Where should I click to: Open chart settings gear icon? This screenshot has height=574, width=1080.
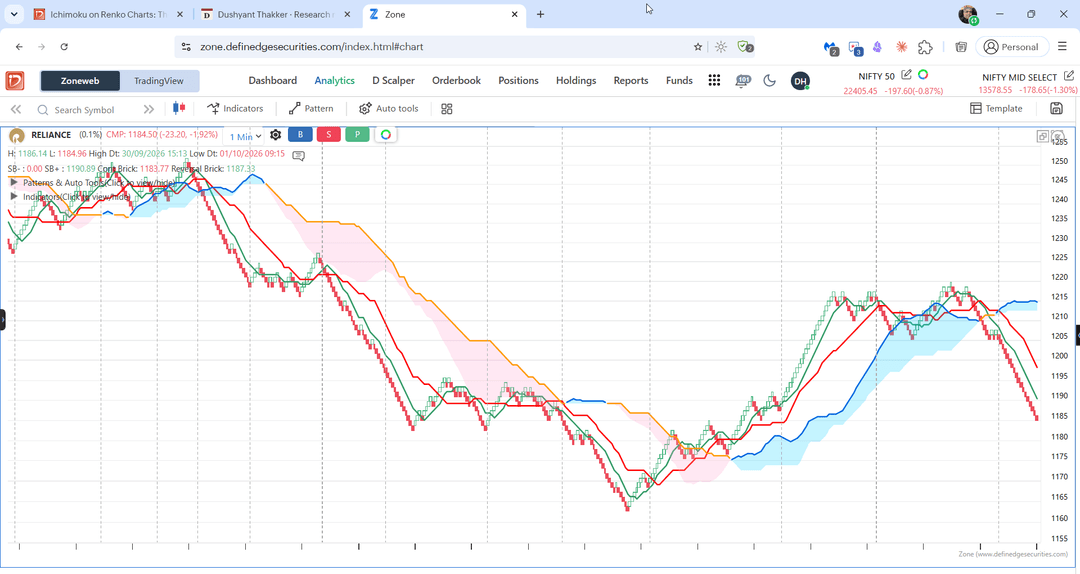(276, 135)
